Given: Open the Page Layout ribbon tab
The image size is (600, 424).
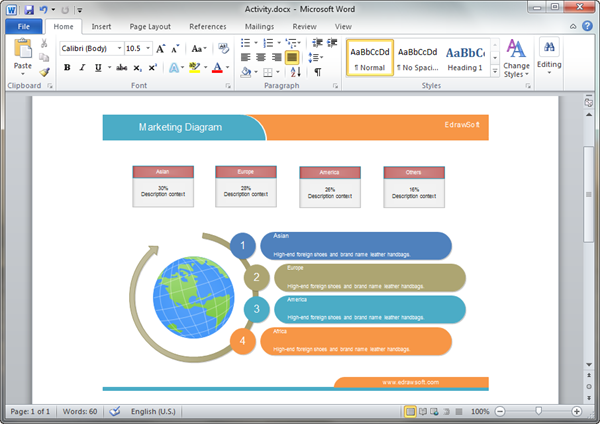Looking at the screenshot, I should [x=150, y=26].
